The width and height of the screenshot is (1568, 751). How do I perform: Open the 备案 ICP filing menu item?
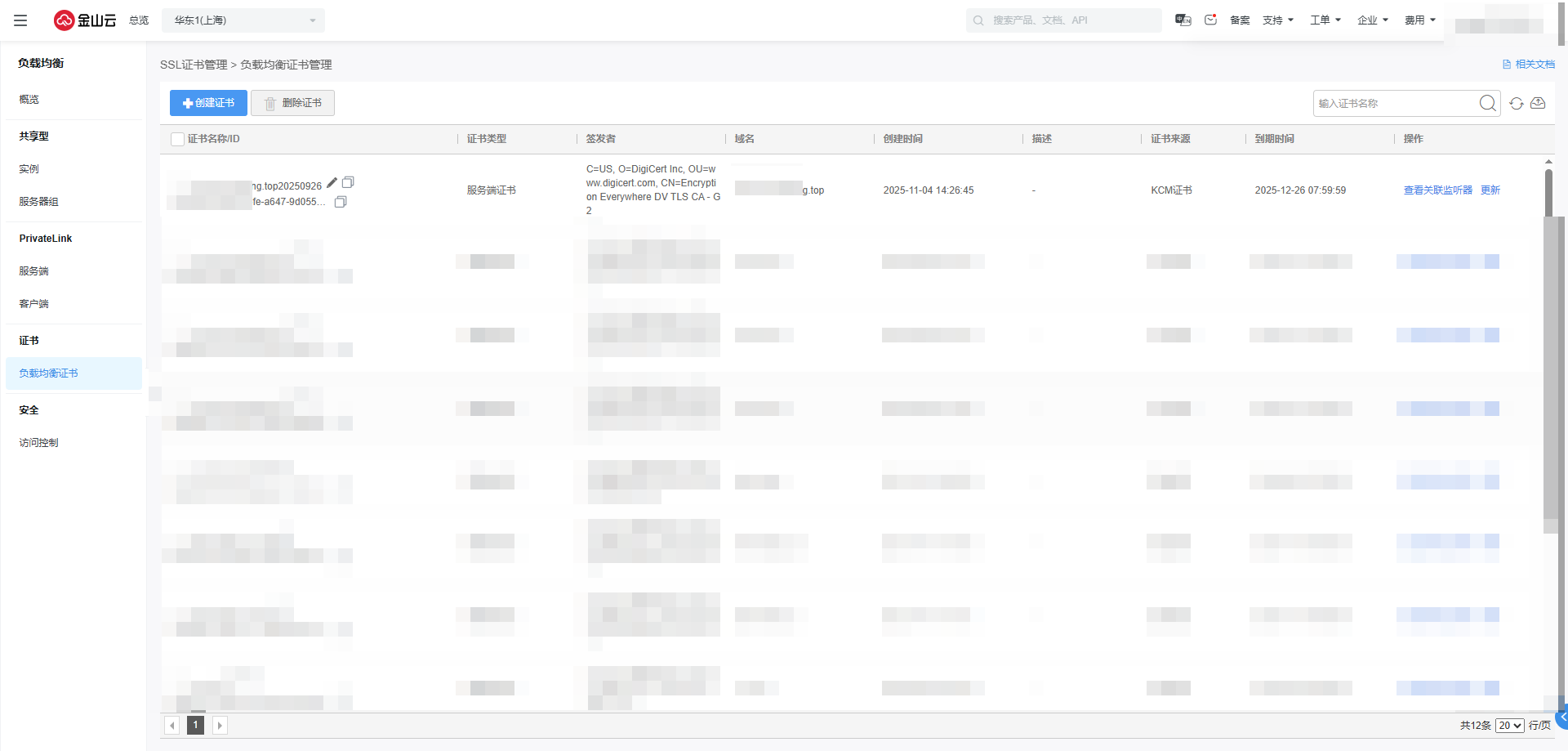tap(1240, 20)
